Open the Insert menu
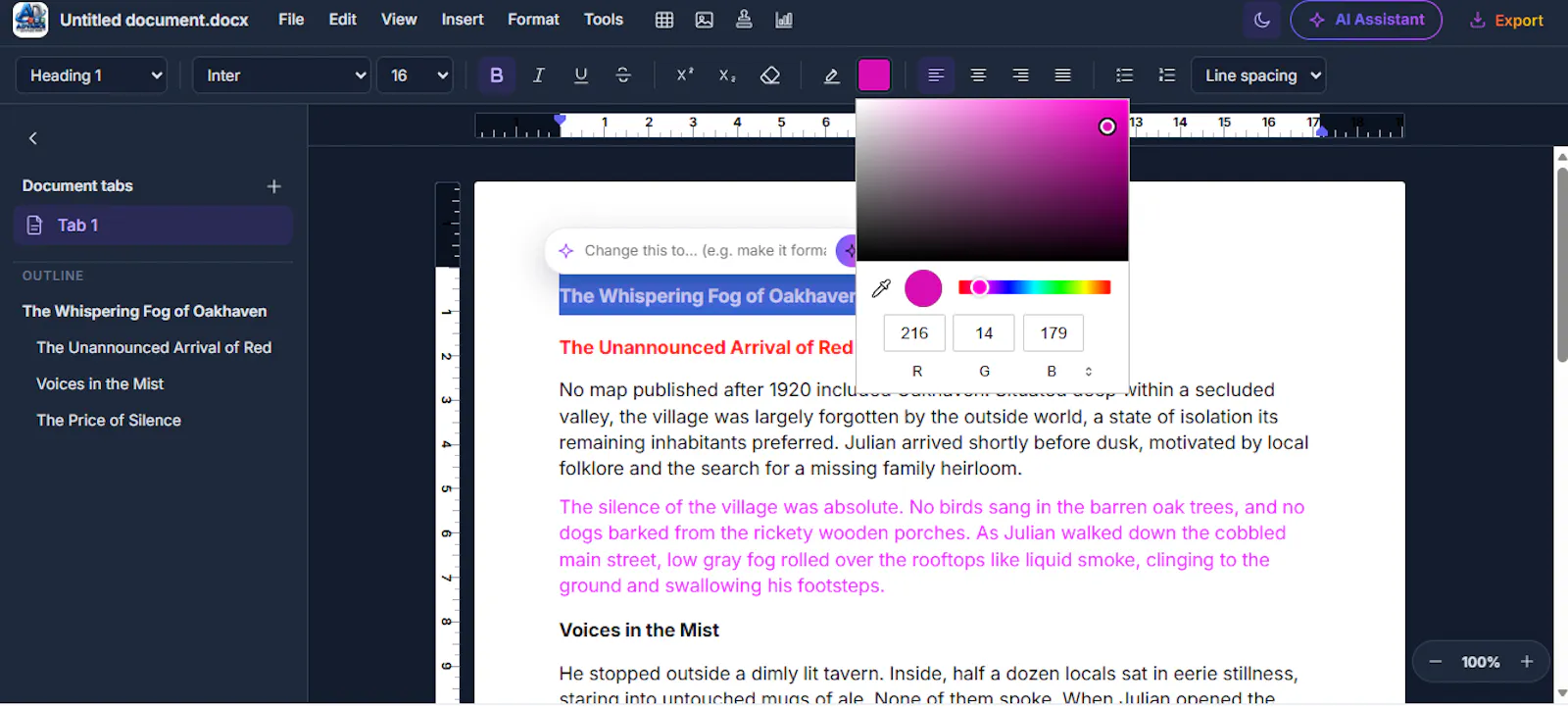 [463, 20]
